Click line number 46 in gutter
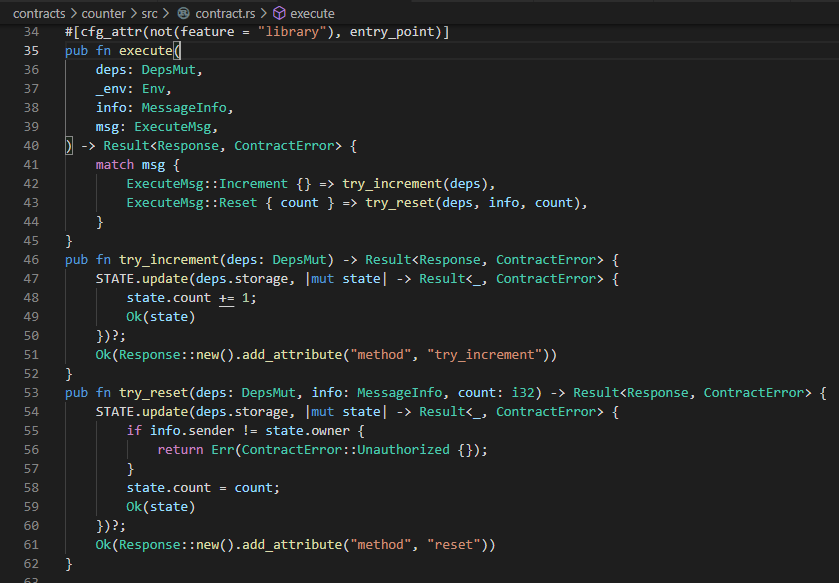 coord(30,260)
